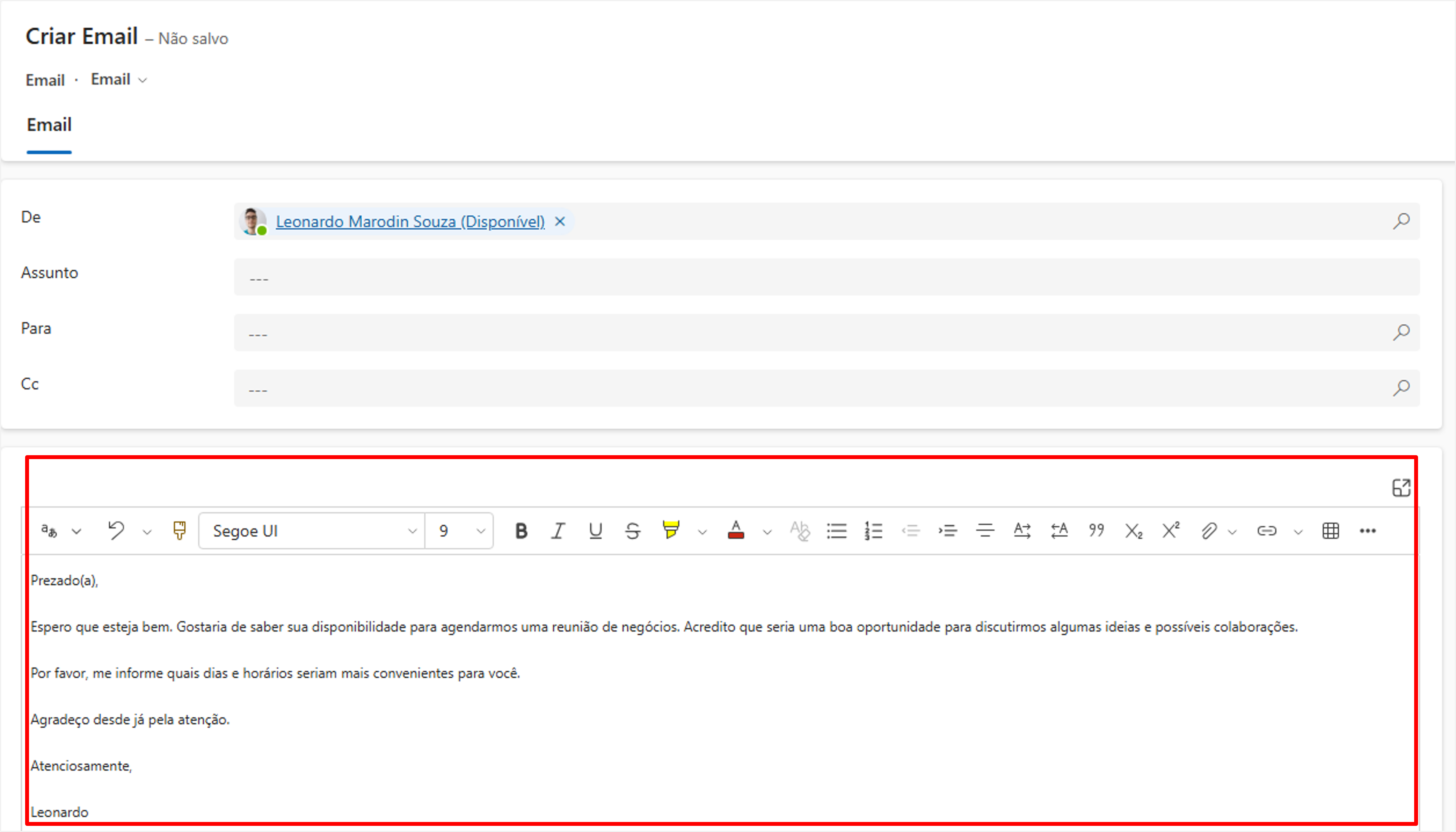Viewport: 1456px width, 832px height.
Task: Expand the Email form selector chevron
Action: [x=143, y=80]
